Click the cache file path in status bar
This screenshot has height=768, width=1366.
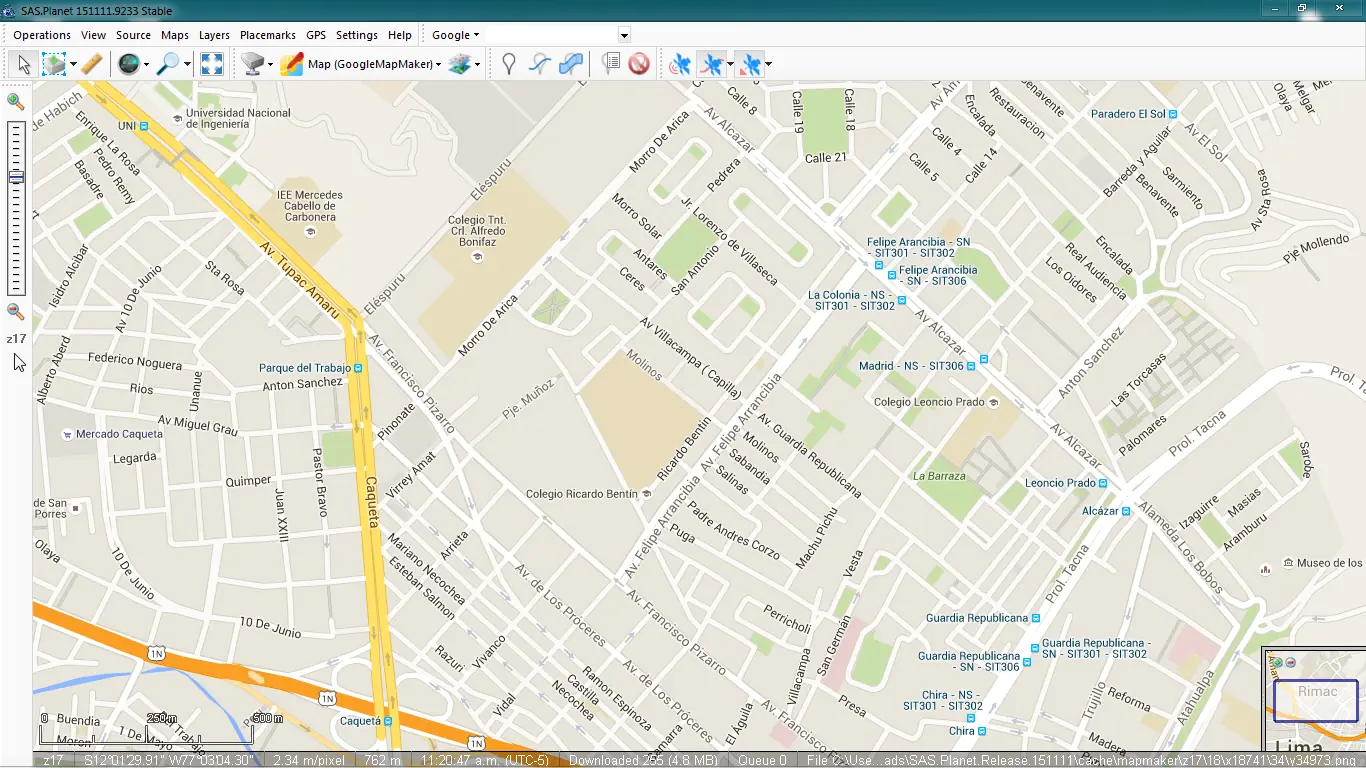(x=1081, y=760)
